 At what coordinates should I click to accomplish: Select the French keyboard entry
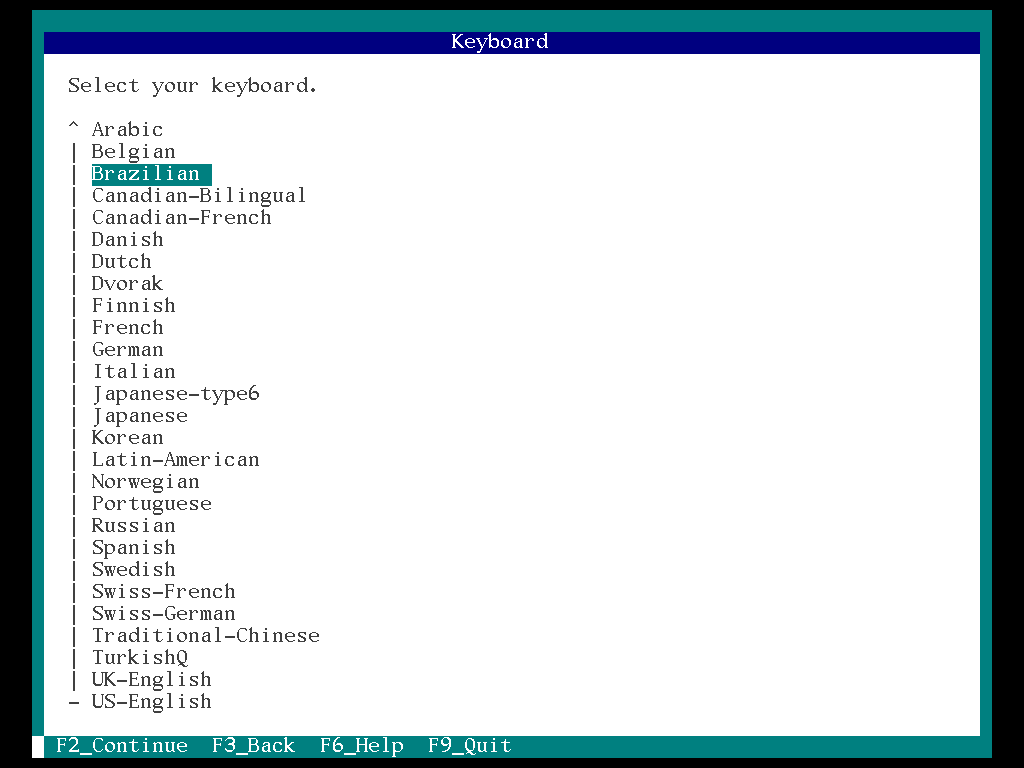(127, 327)
